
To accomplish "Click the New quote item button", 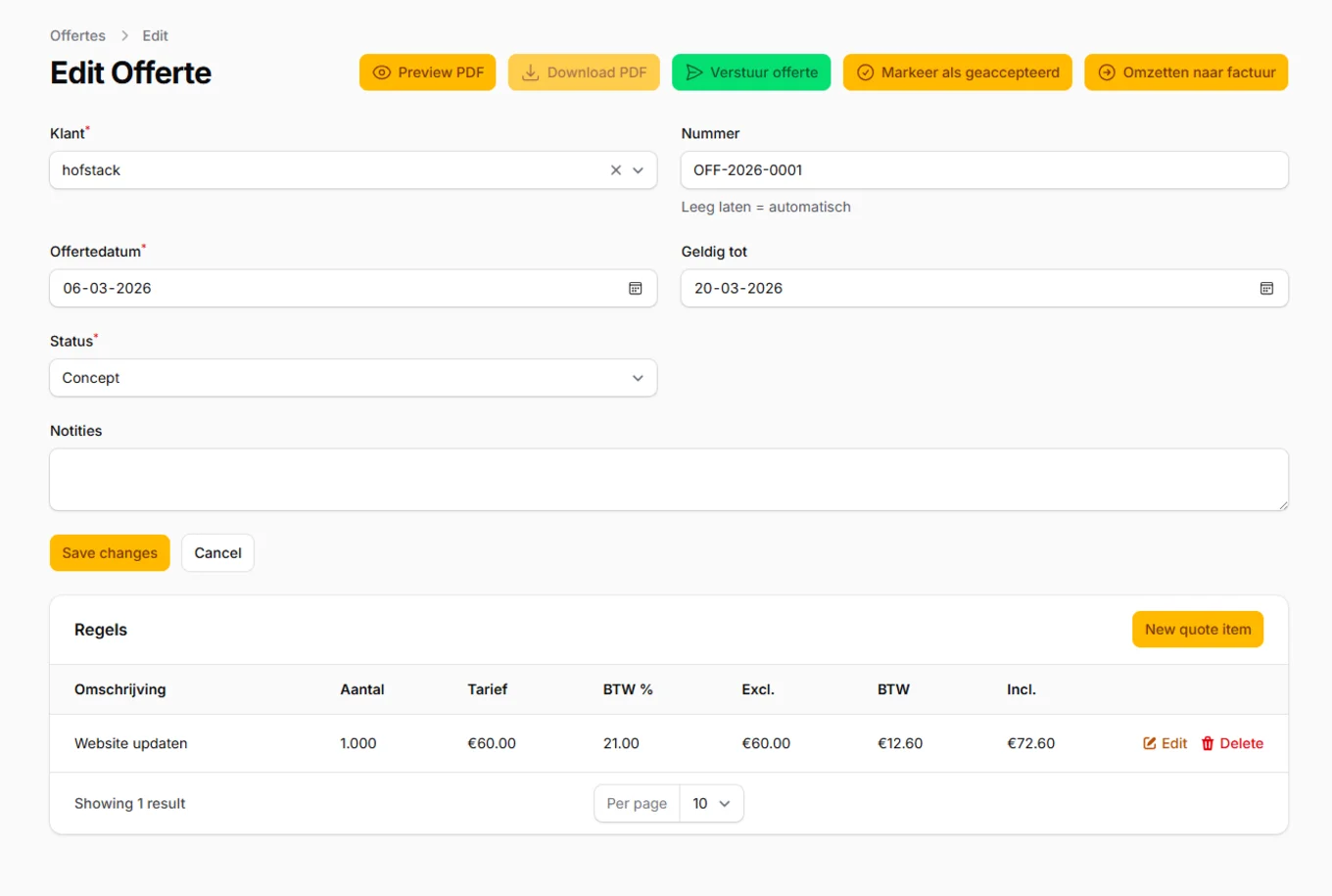I will coord(1197,629).
